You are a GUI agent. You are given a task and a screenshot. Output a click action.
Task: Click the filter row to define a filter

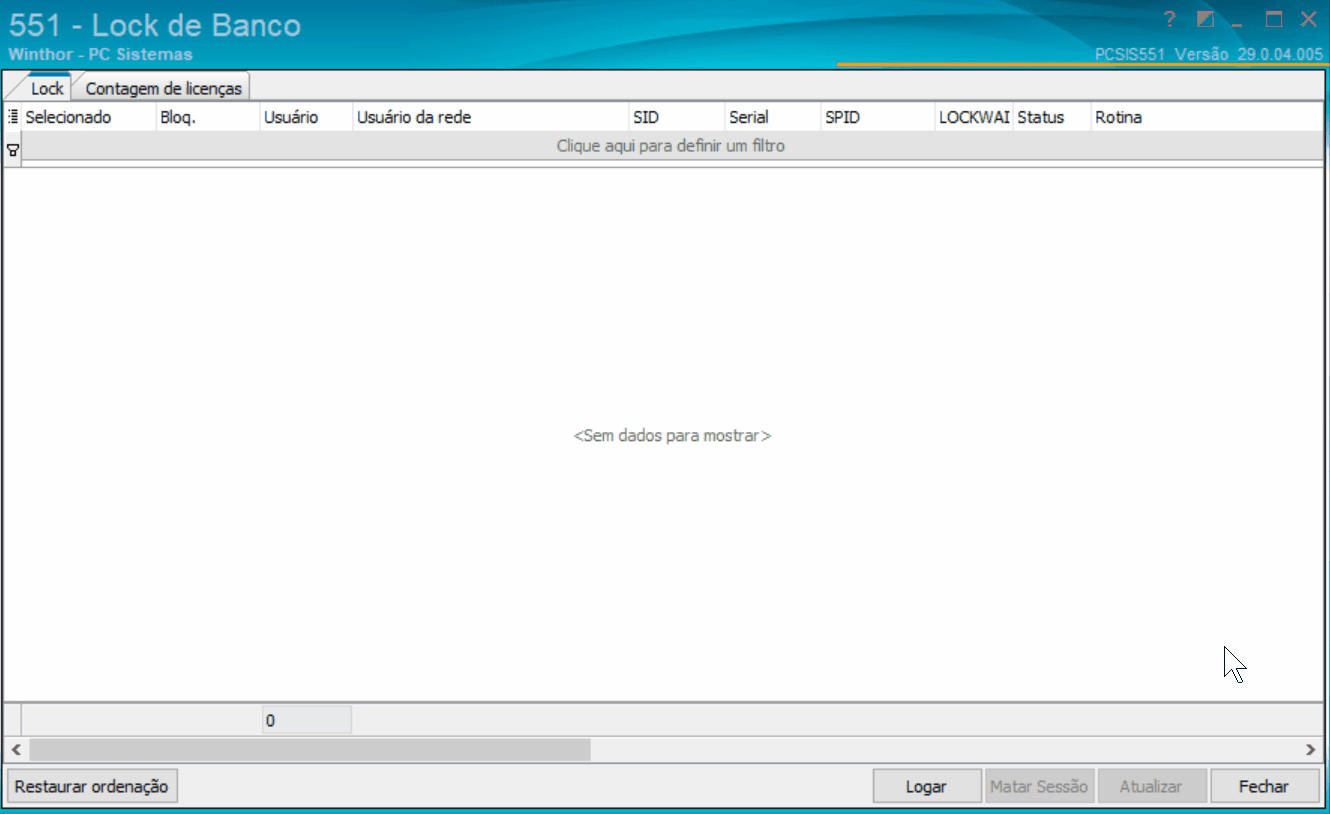click(671, 146)
